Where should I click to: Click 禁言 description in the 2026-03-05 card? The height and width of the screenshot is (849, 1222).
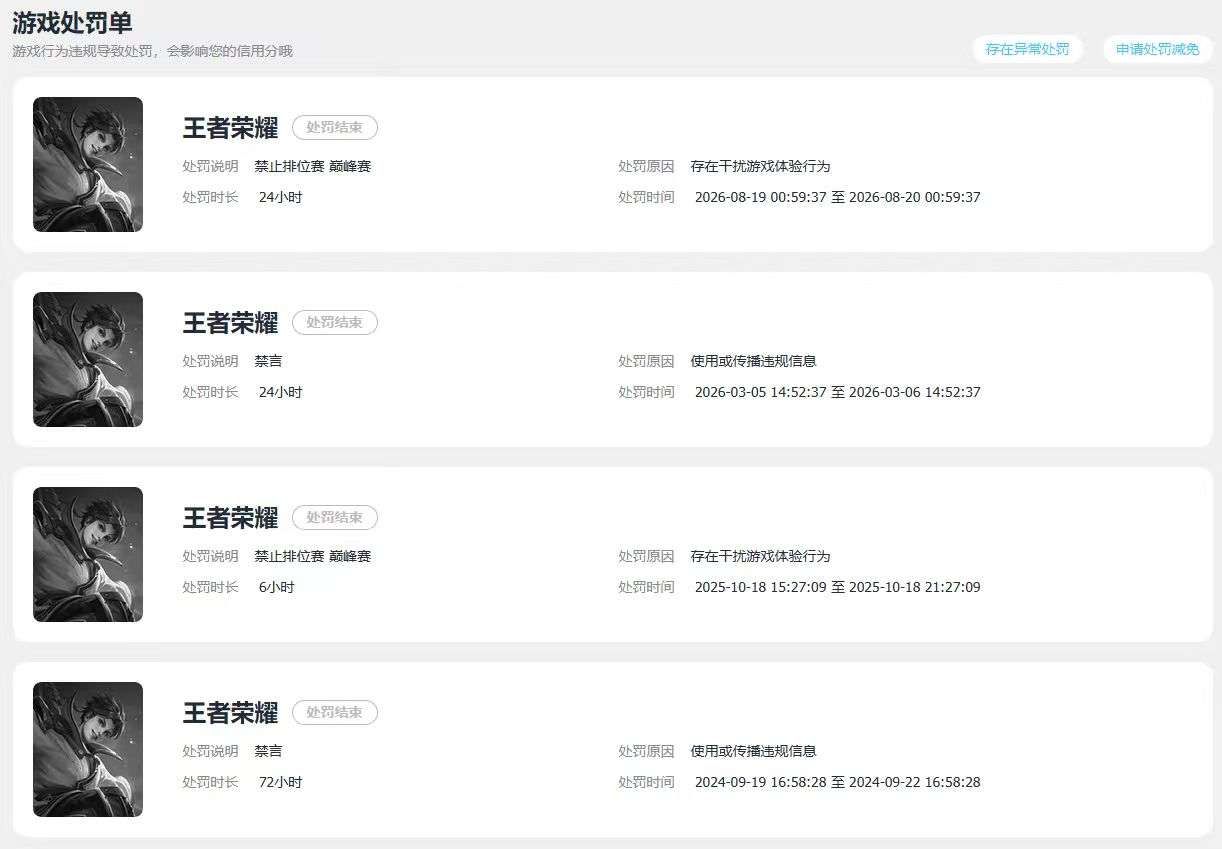(268, 361)
